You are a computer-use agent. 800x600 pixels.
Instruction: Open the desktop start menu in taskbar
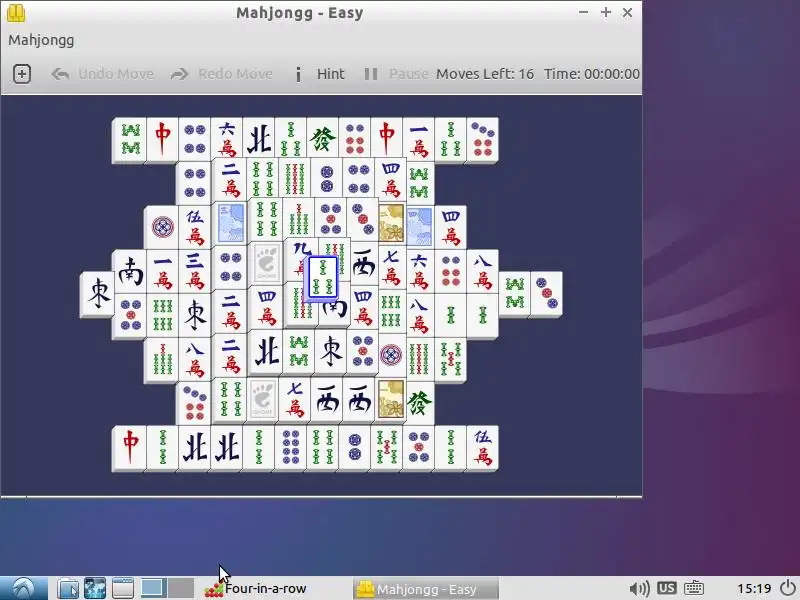(23, 588)
